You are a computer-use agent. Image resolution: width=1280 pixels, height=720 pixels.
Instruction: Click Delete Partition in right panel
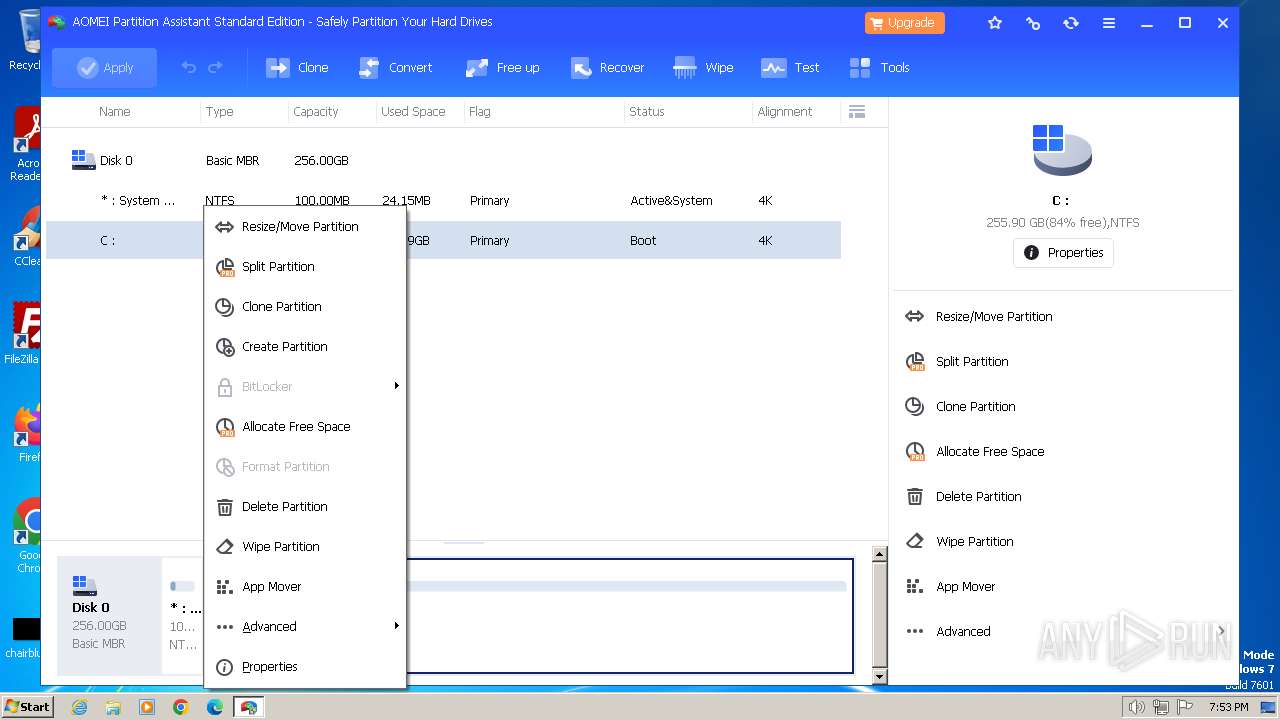point(964,497)
